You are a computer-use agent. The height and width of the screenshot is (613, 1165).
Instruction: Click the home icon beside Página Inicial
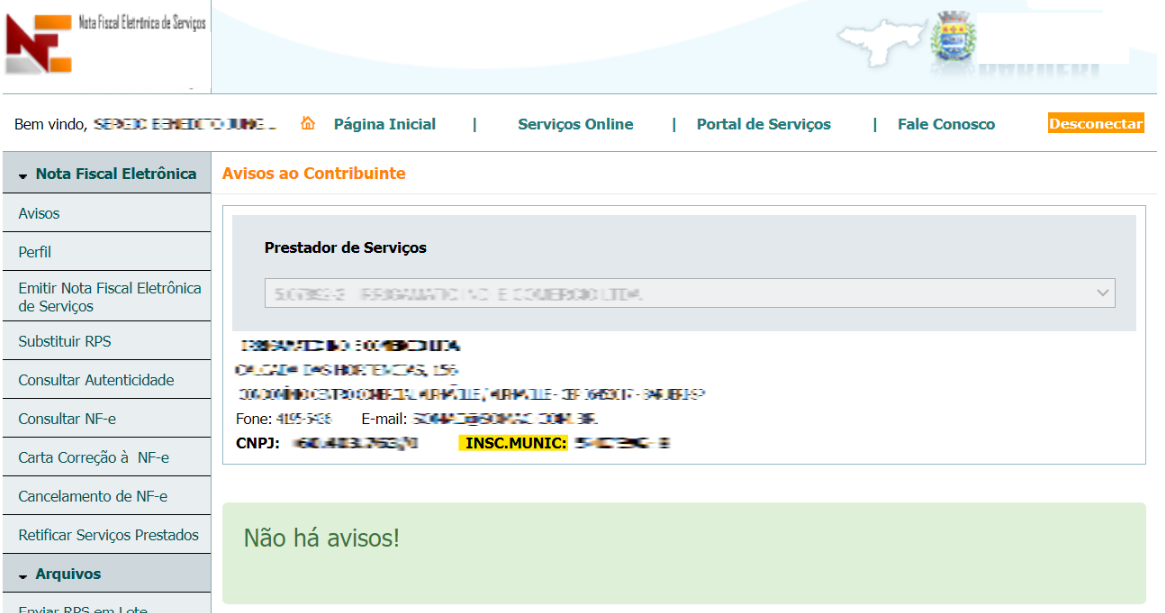pyautogui.click(x=308, y=123)
